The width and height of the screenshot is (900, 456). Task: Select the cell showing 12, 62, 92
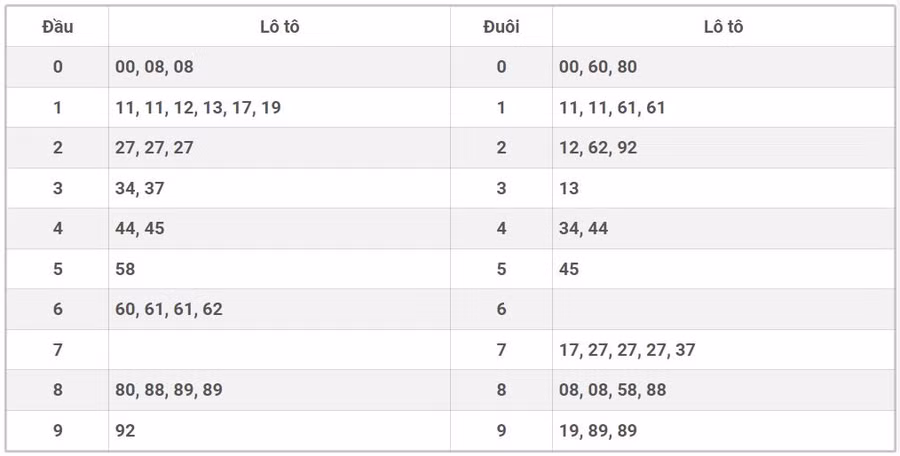(x=598, y=148)
